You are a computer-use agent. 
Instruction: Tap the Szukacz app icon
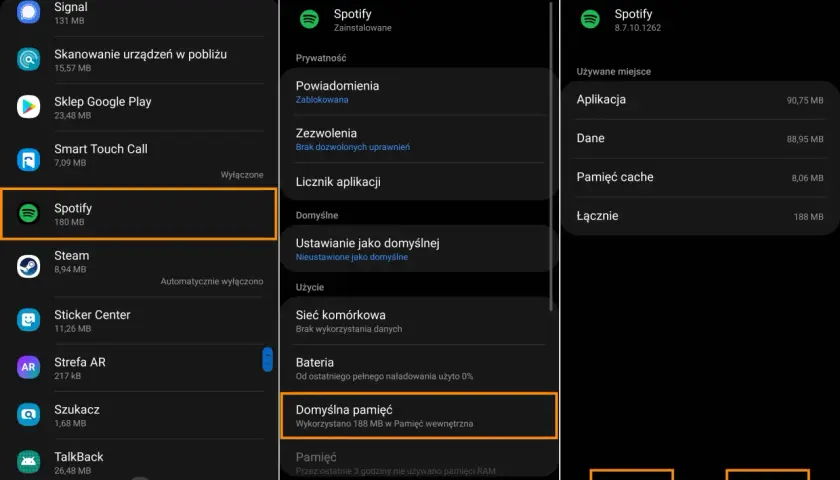pos(28,415)
